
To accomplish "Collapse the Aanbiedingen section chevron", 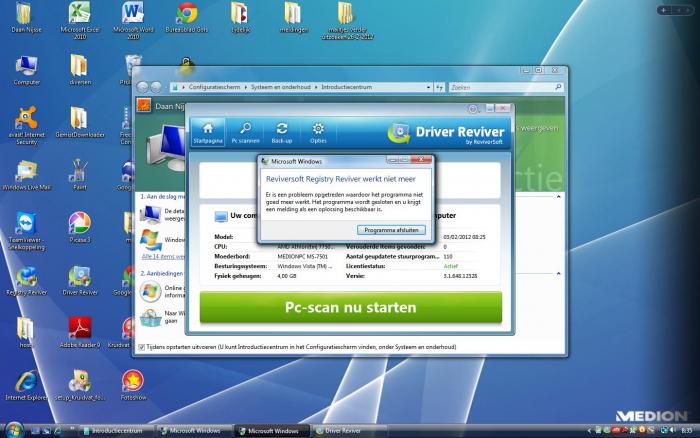I will [558, 273].
